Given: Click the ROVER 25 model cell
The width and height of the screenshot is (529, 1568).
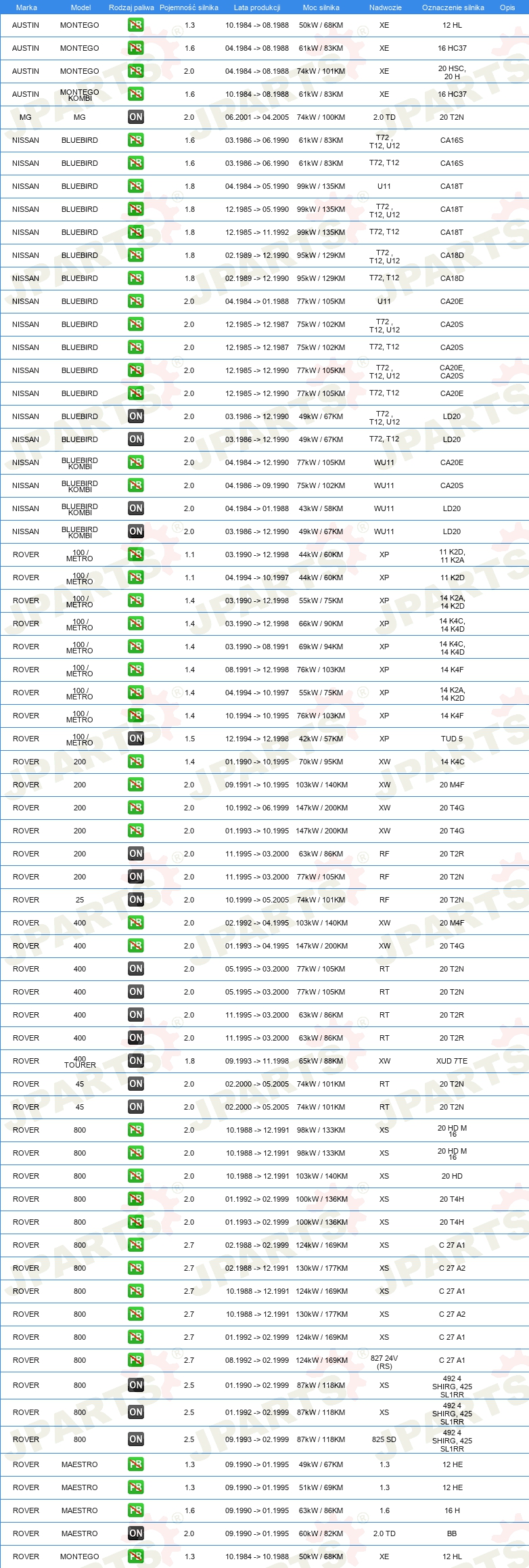Looking at the screenshot, I should [80, 900].
